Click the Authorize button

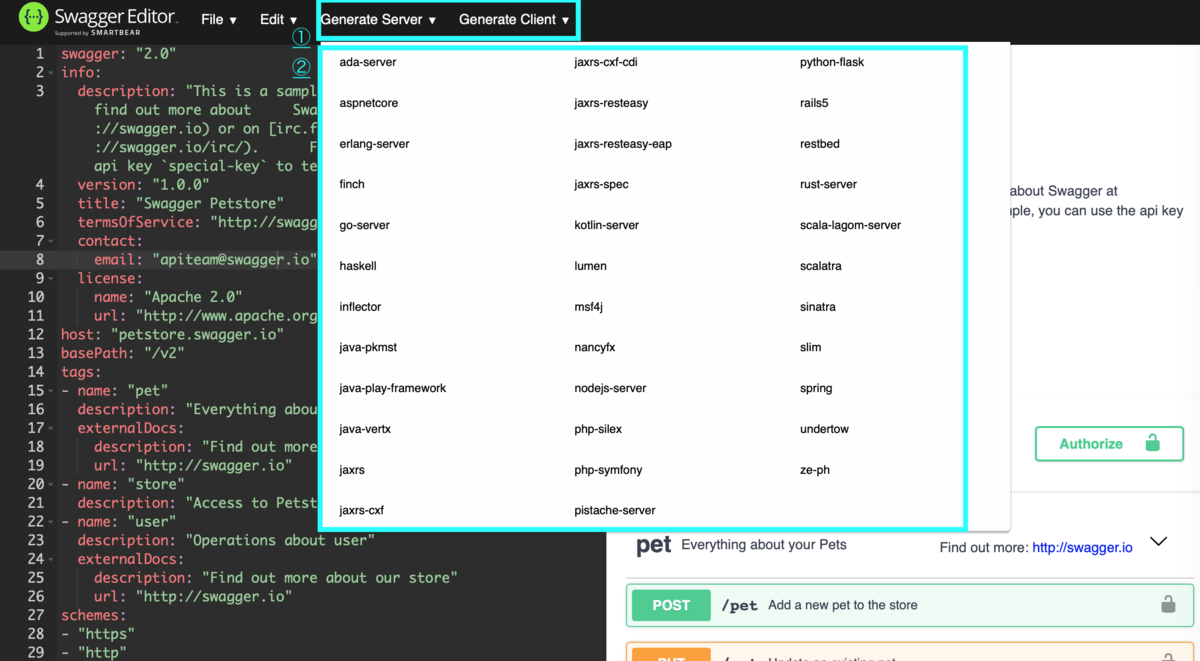1109,444
